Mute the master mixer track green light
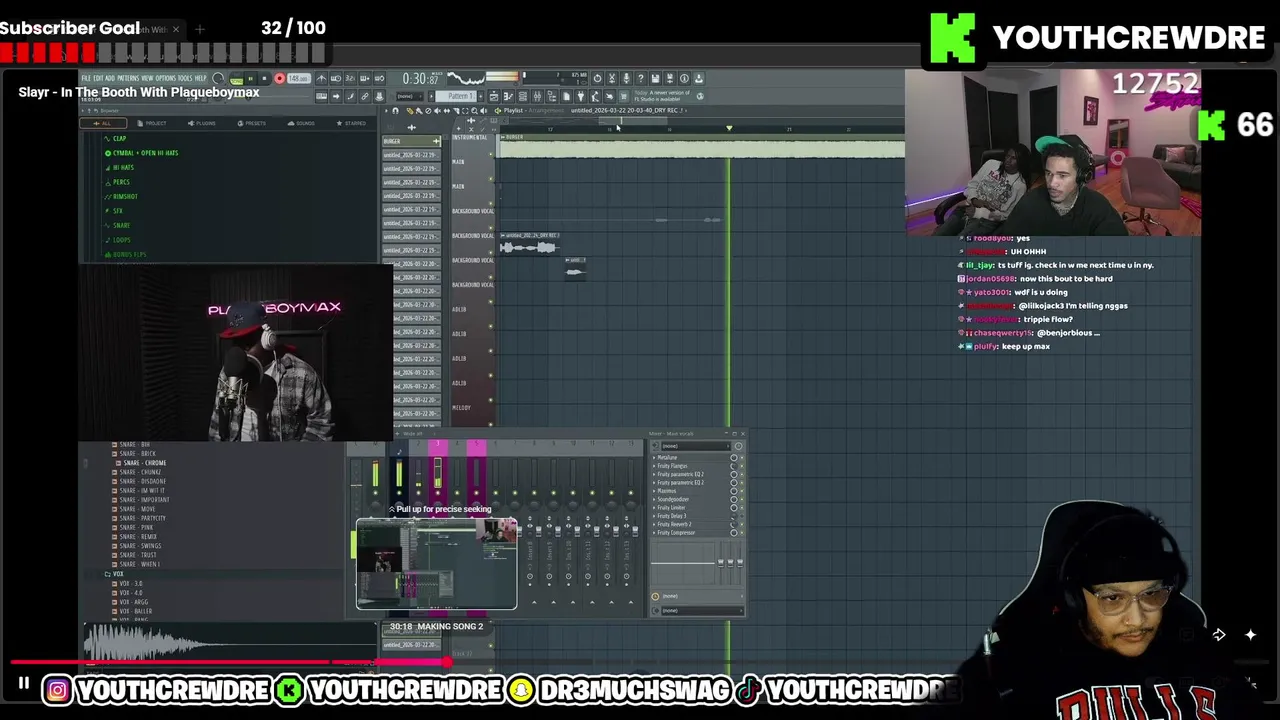1280x720 pixels. [375, 493]
